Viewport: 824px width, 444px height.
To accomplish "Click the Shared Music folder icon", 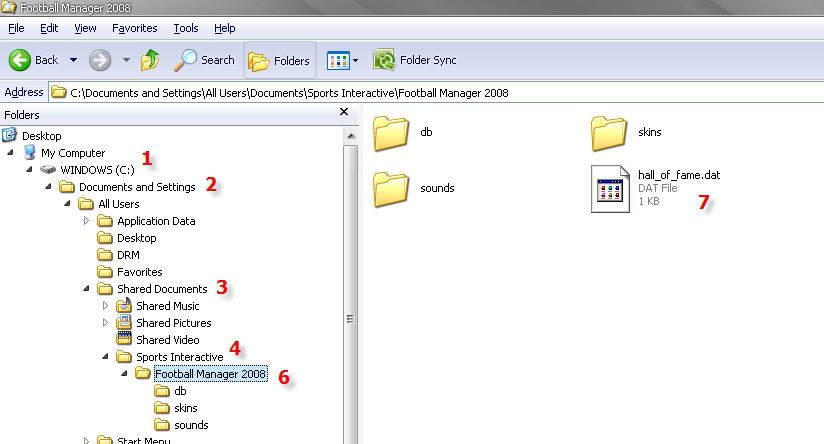I will click(123, 305).
